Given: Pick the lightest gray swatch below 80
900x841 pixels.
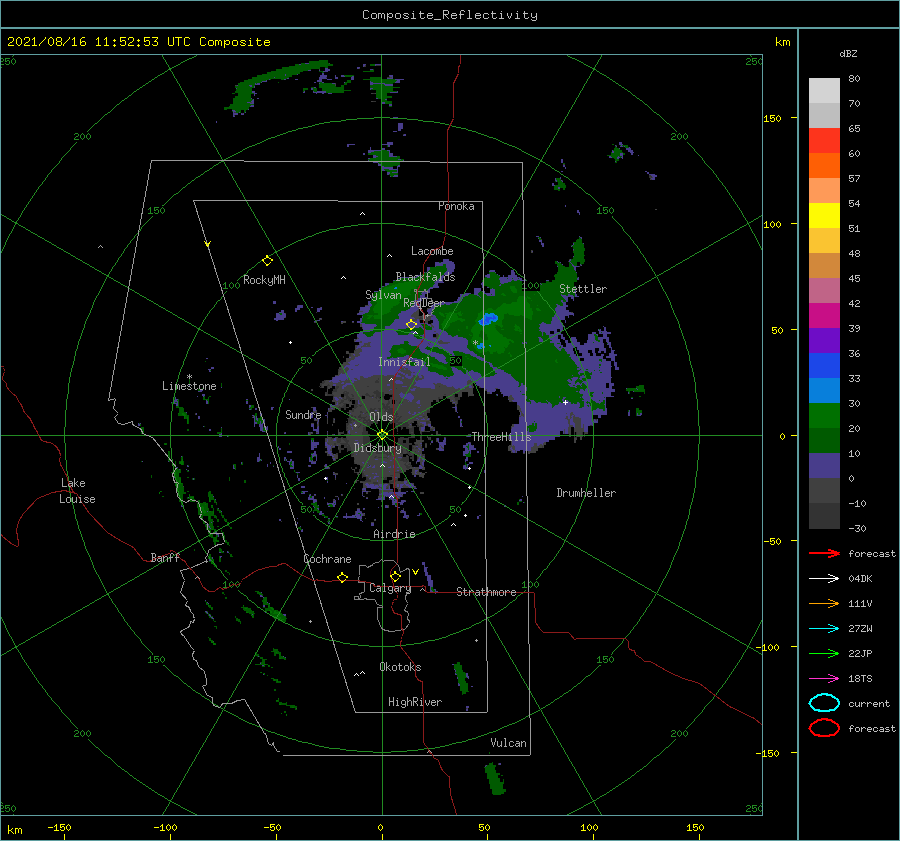Looking at the screenshot, I should (x=824, y=91).
